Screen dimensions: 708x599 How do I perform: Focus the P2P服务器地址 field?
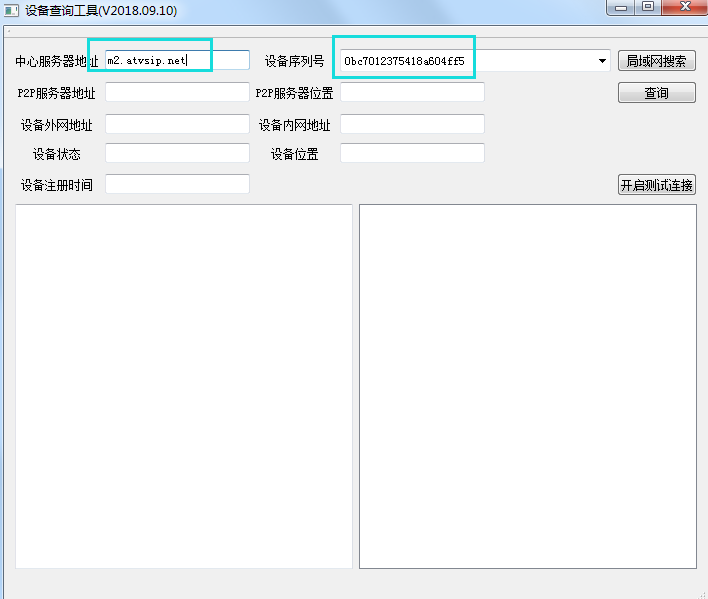coord(177,92)
